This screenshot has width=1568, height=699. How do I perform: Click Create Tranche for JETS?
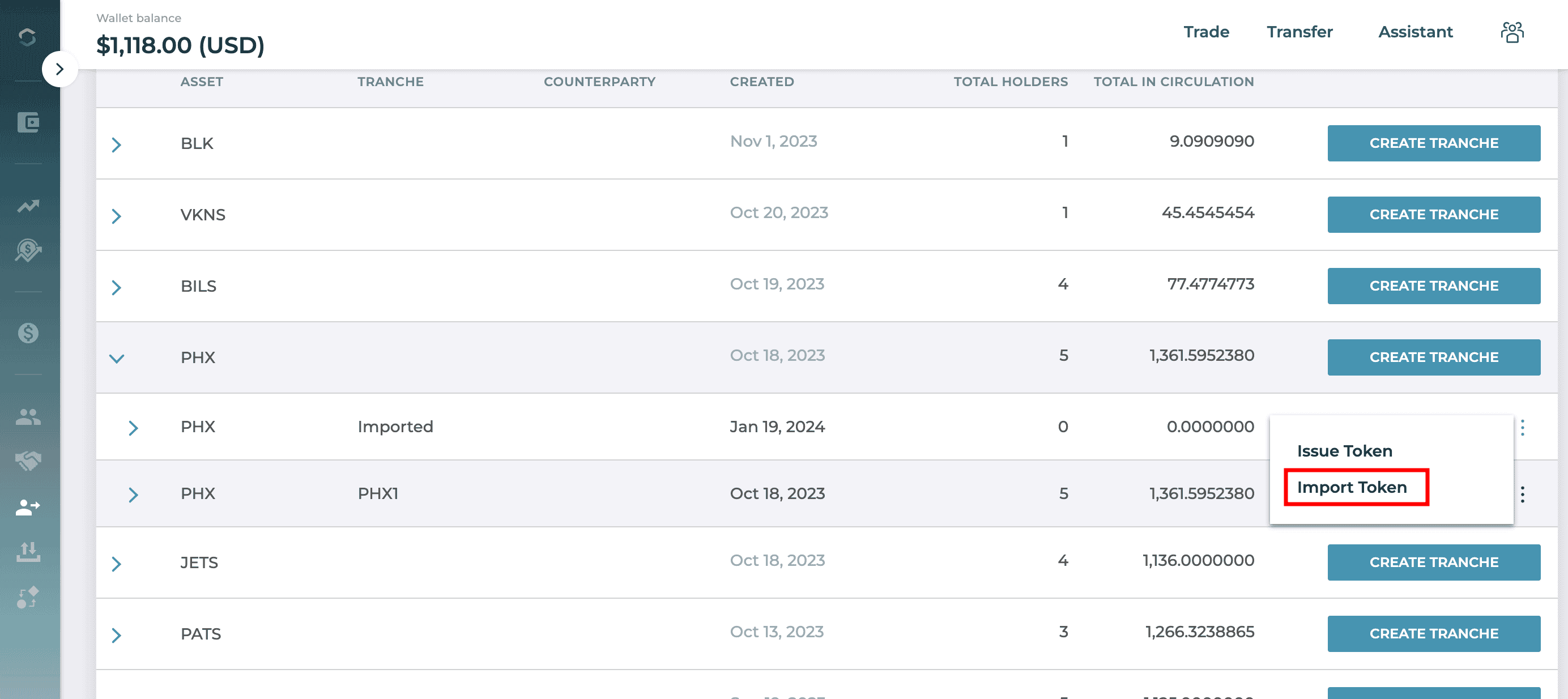[1434, 562]
